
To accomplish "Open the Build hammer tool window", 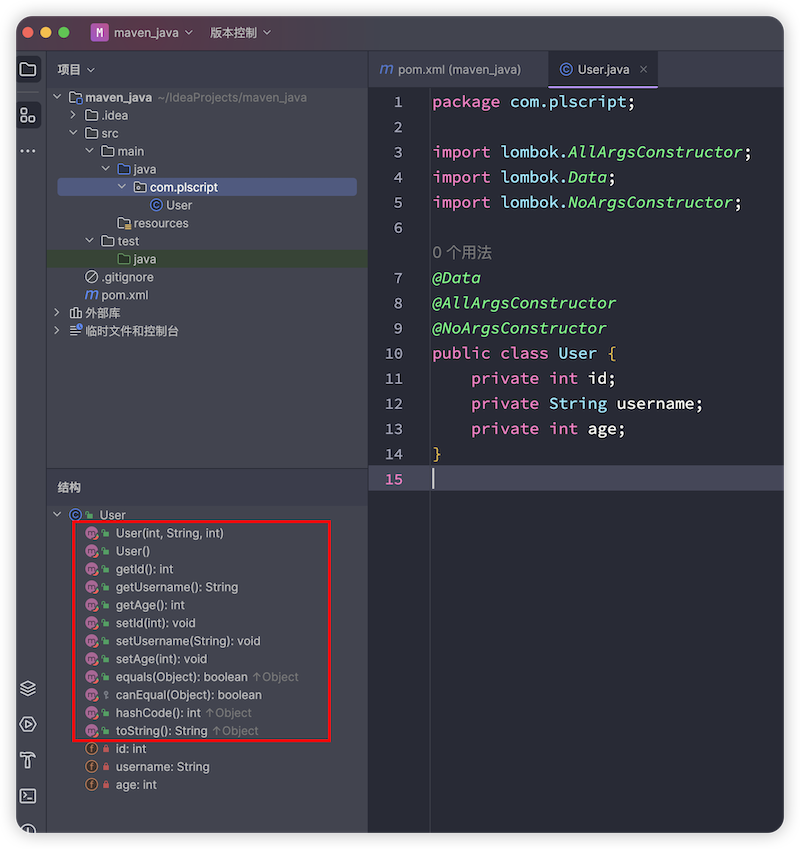I will [28, 760].
